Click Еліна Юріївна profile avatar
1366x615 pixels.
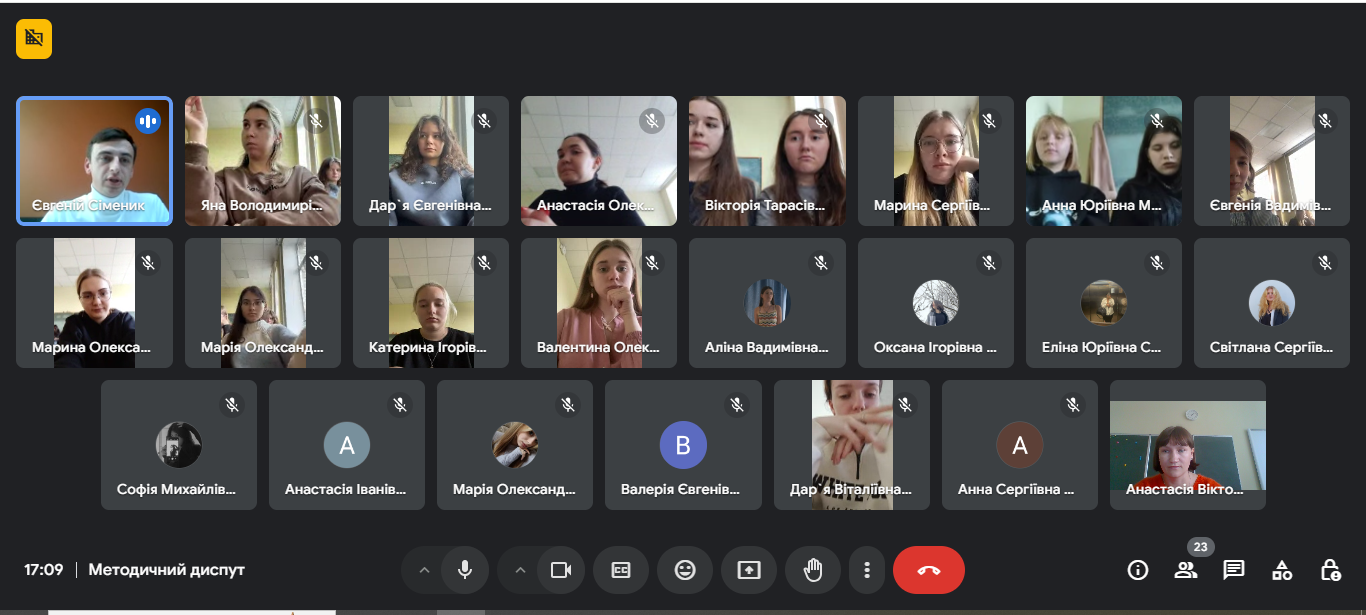(1104, 303)
